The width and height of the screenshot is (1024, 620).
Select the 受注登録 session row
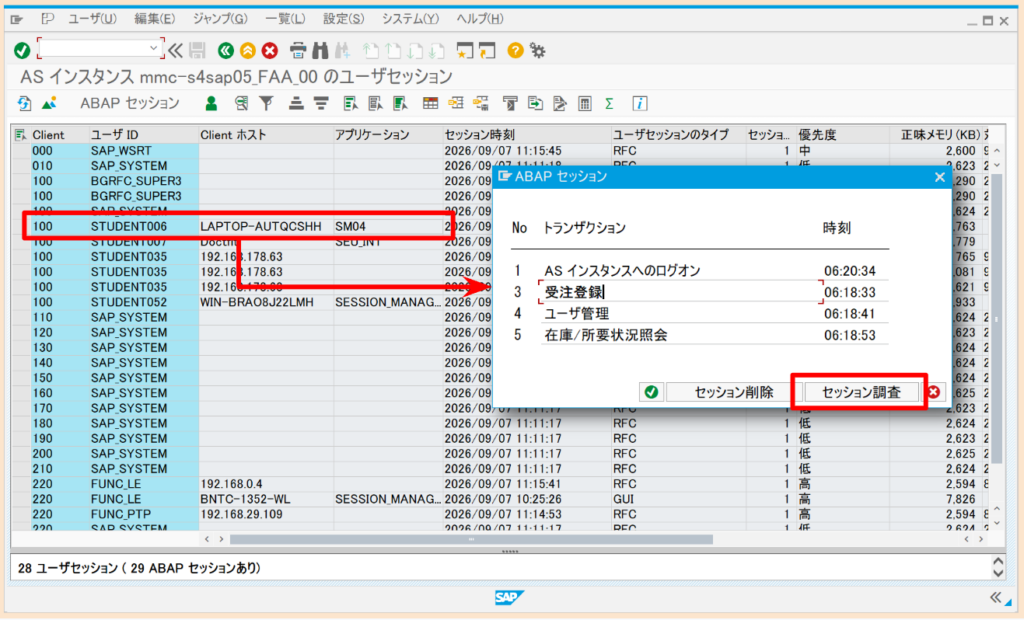coord(699,292)
